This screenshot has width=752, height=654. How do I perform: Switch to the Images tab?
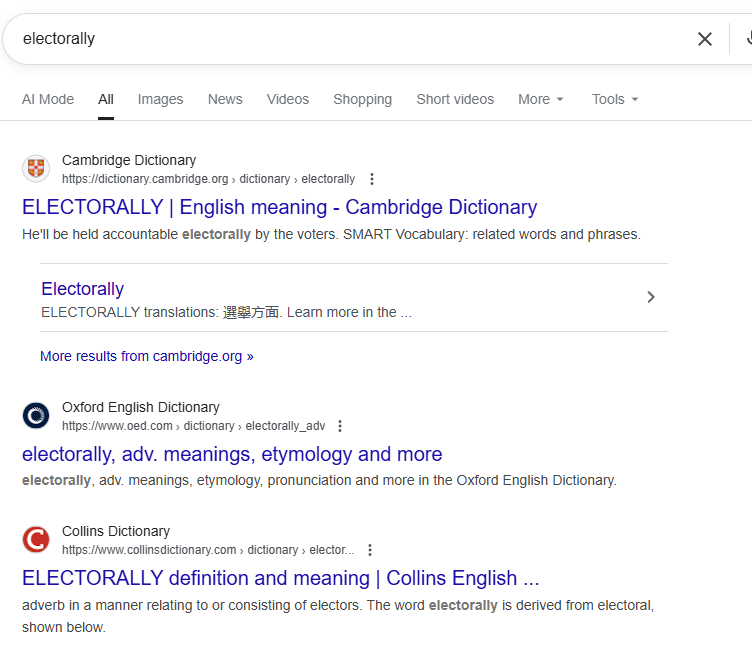pyautogui.click(x=160, y=99)
